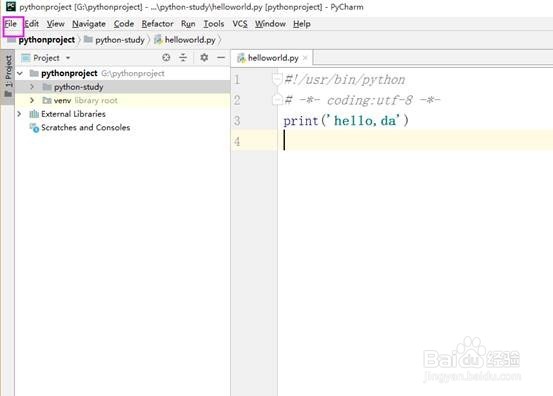
Task: Close the helloworld.py editor tab
Action: point(305,58)
